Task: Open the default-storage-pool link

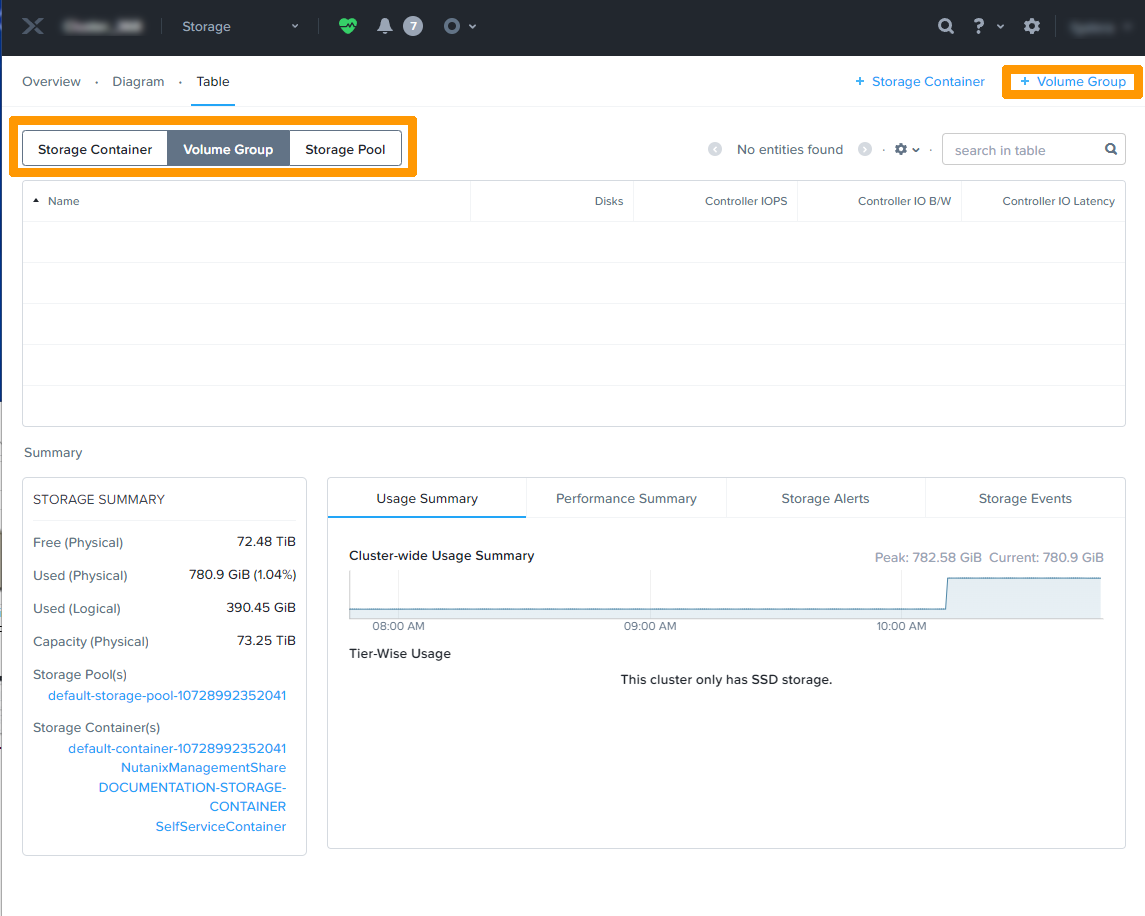Action: 166,695
